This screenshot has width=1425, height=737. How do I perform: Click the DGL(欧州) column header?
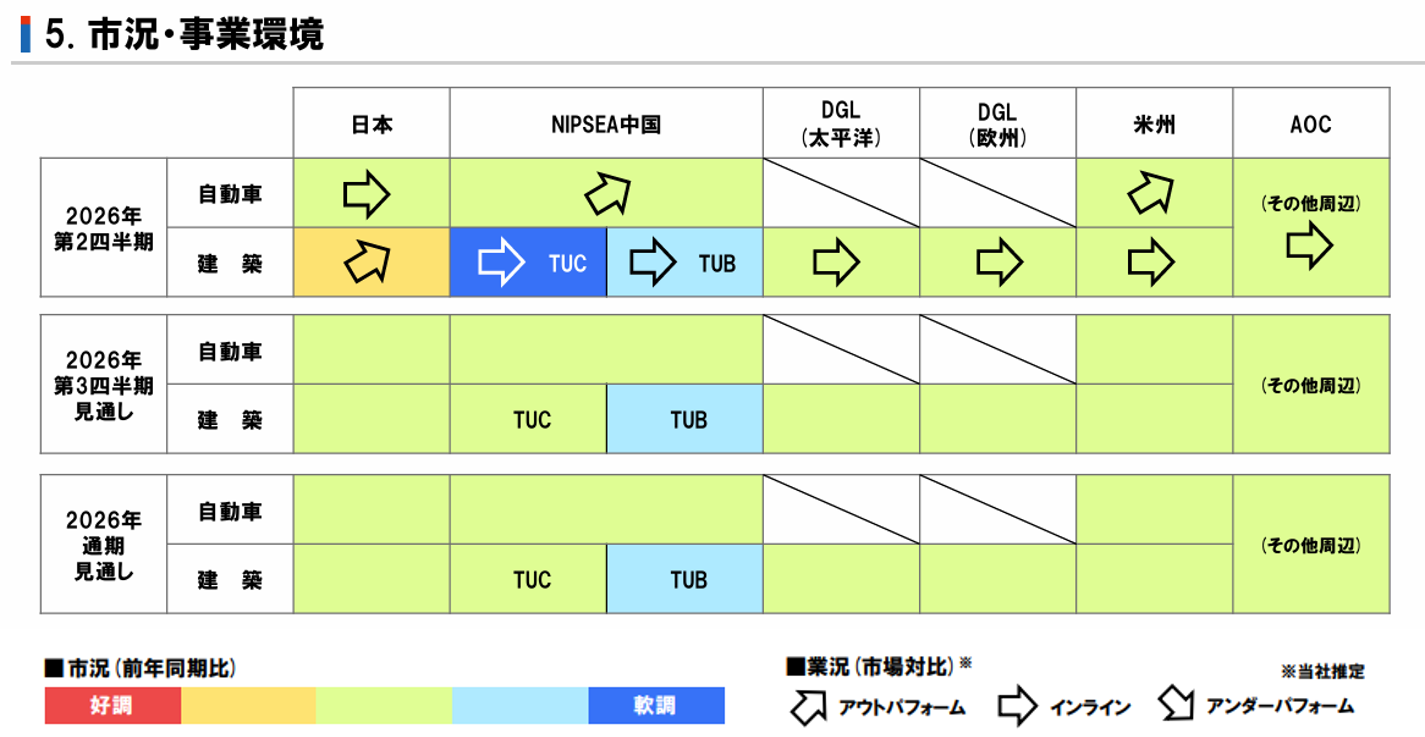(x=998, y=123)
